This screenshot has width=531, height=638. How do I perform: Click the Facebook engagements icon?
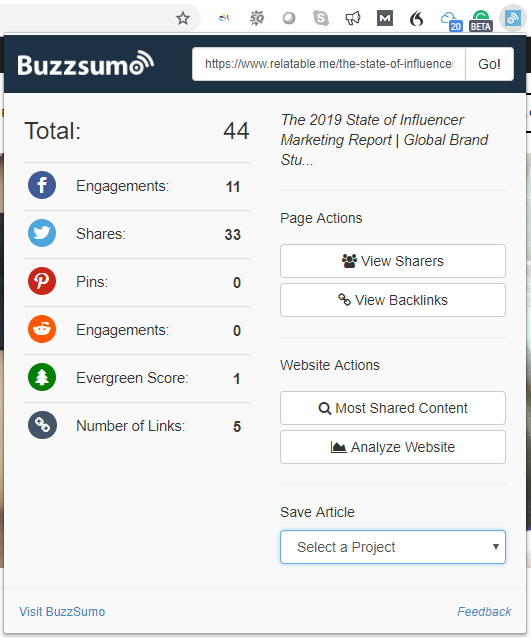tap(42, 185)
